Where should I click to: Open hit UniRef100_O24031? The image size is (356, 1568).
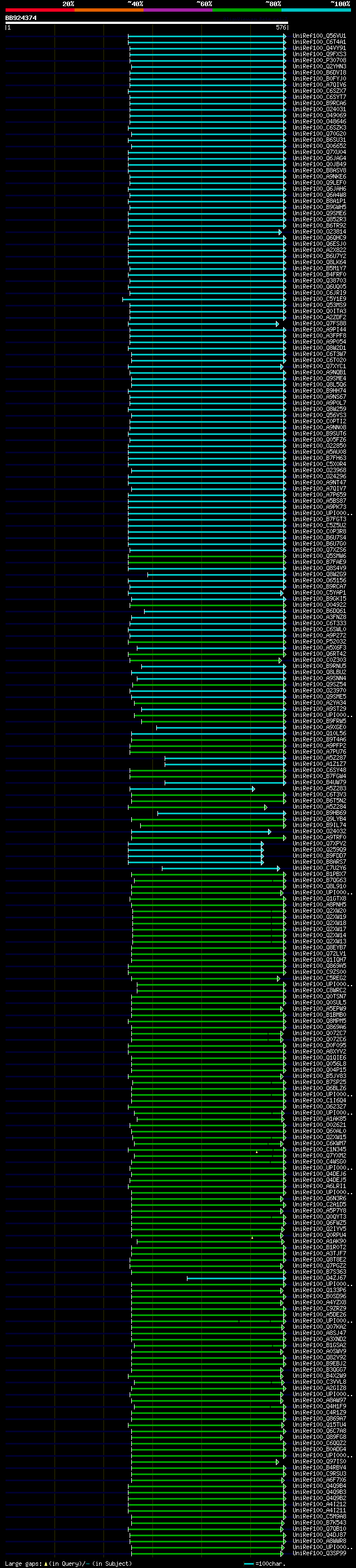(x=319, y=110)
